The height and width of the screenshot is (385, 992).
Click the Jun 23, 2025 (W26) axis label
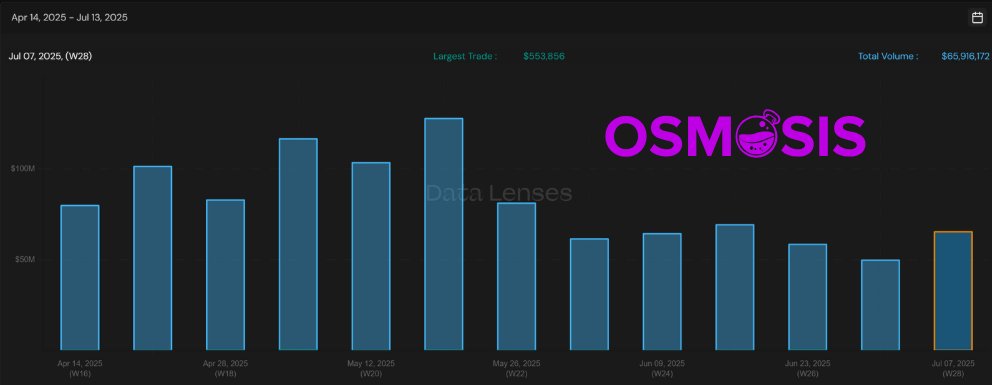coord(807,368)
